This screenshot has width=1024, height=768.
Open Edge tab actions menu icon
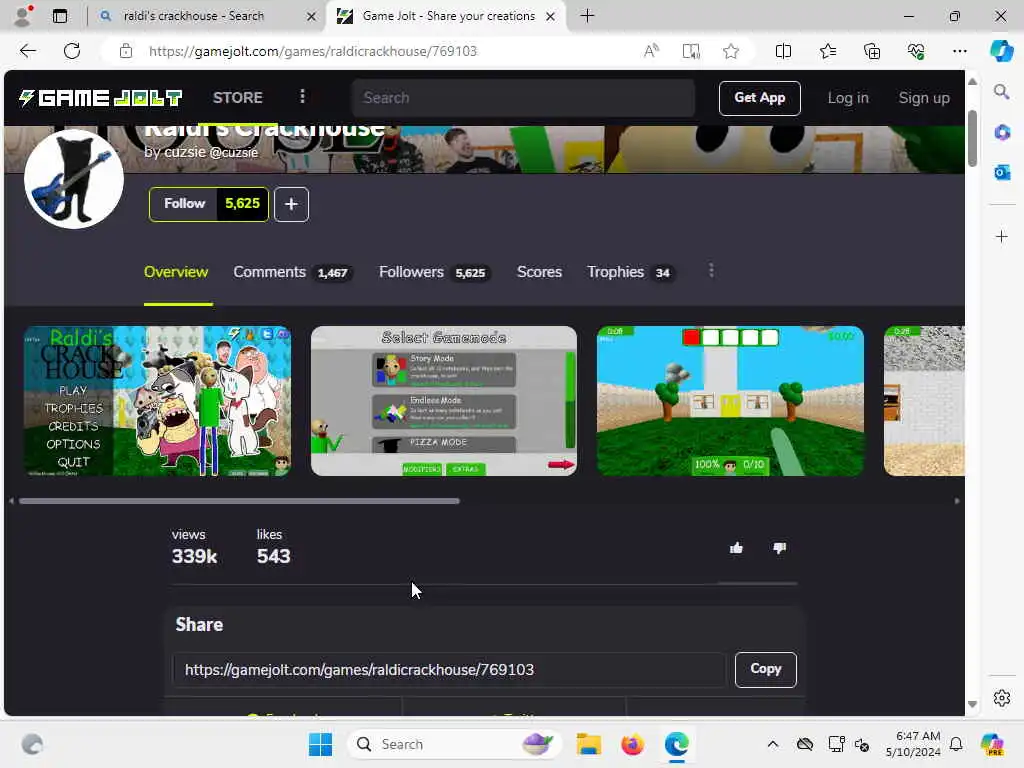(x=59, y=16)
